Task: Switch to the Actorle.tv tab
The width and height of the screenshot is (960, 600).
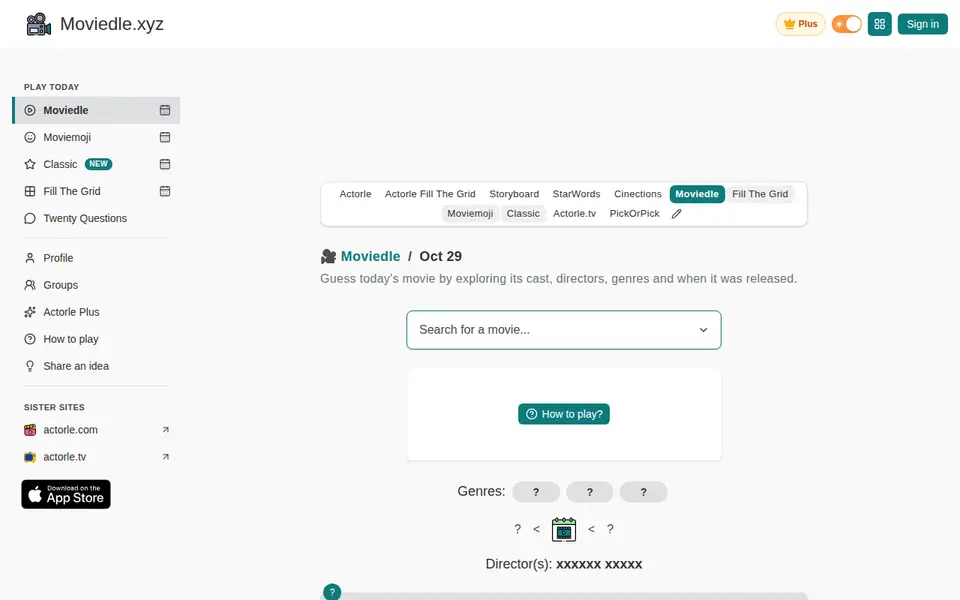Action: 574,214
